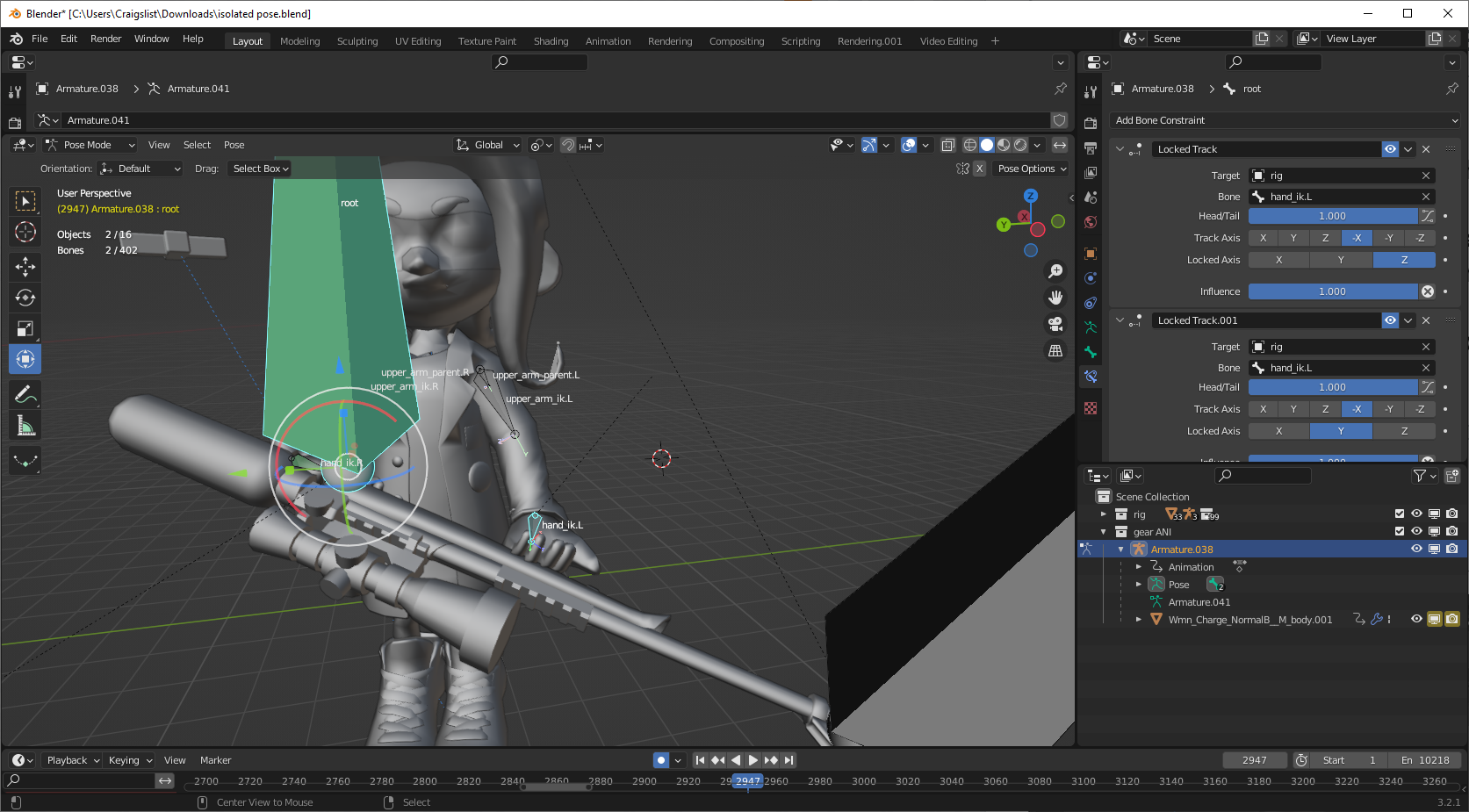Set Locked Track track axis to Y
Viewport: 1469px width, 812px height.
click(1293, 238)
